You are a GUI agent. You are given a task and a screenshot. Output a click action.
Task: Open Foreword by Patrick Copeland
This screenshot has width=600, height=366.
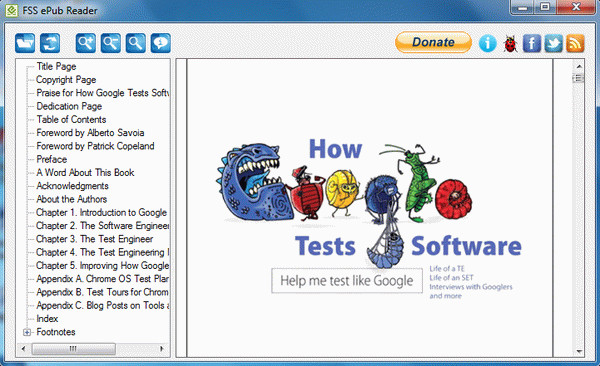95,146
